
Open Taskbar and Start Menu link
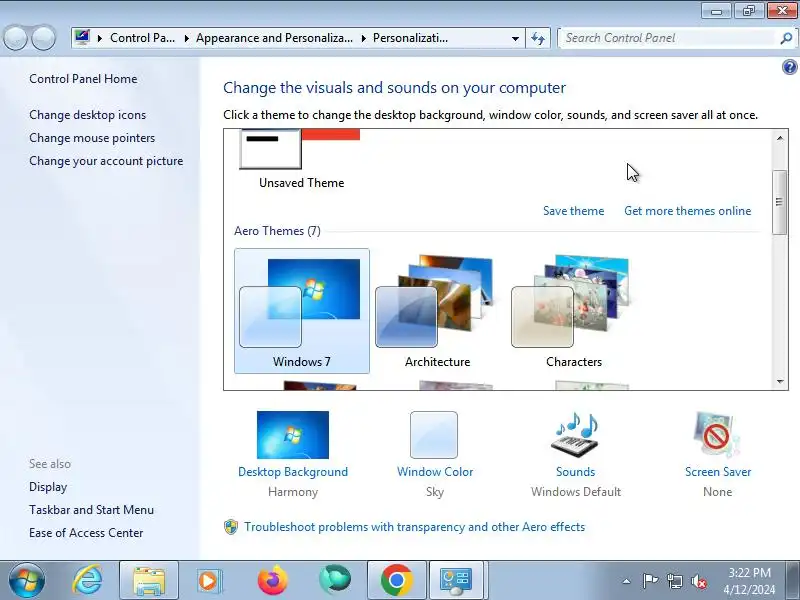point(91,510)
